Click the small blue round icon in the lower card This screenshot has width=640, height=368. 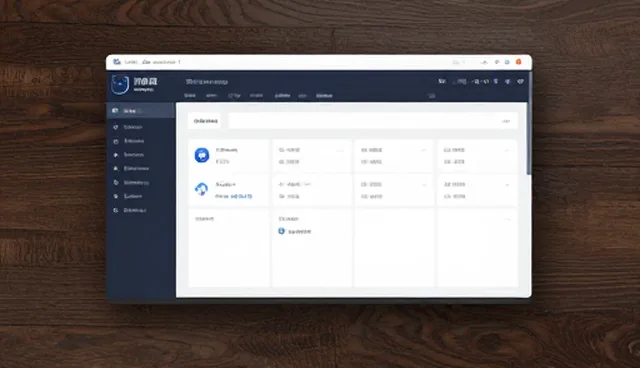281,231
